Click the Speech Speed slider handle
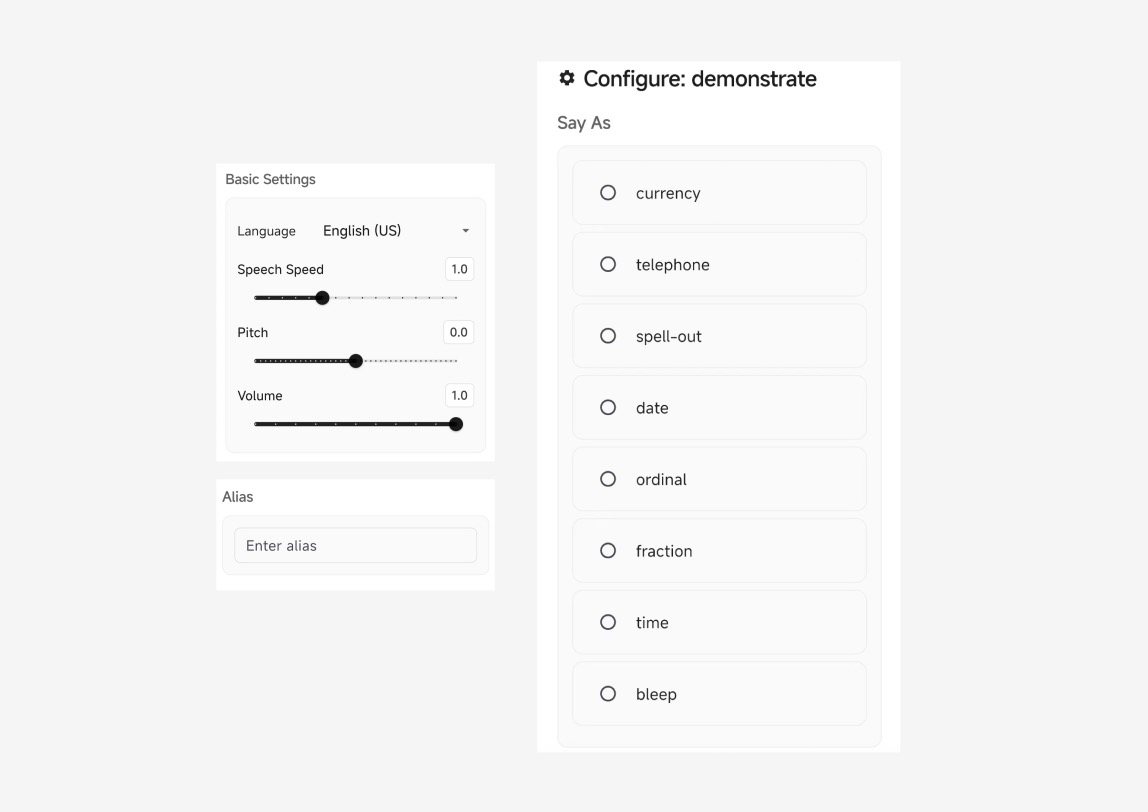This screenshot has height=812, width=1148. 322,298
